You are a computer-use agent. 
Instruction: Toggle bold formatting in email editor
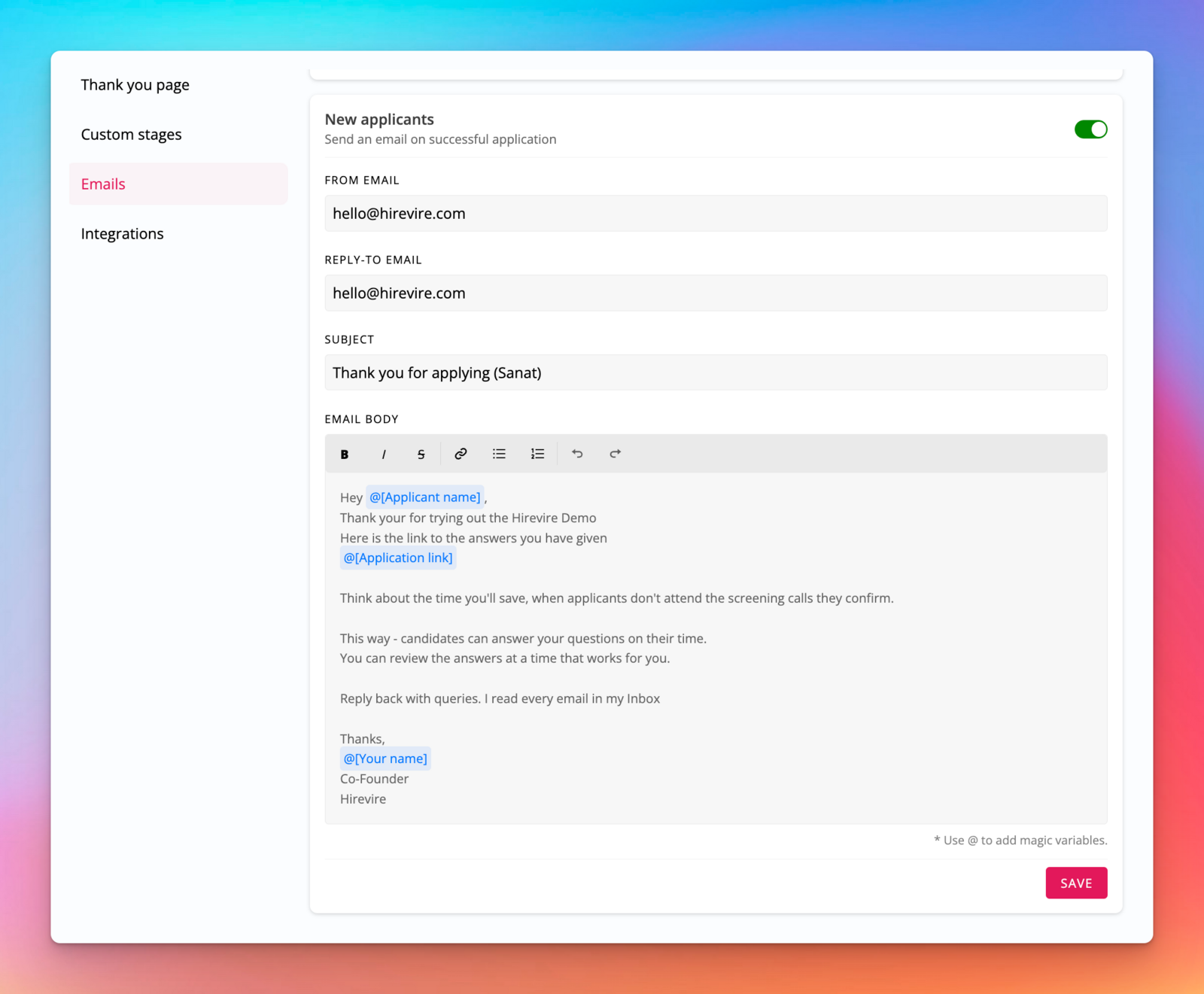[x=345, y=454]
